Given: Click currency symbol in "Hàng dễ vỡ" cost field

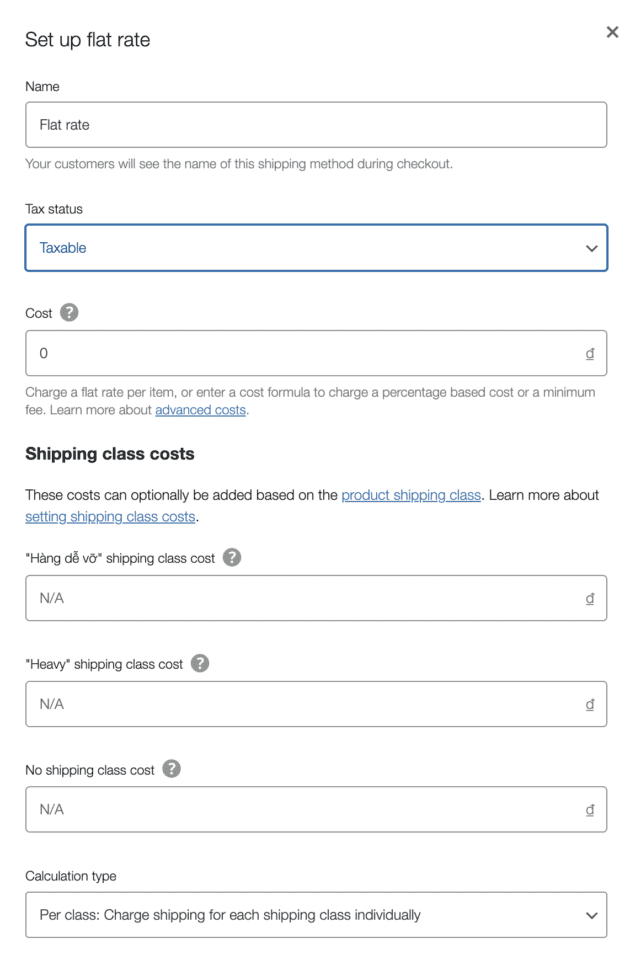Looking at the screenshot, I should (590, 598).
